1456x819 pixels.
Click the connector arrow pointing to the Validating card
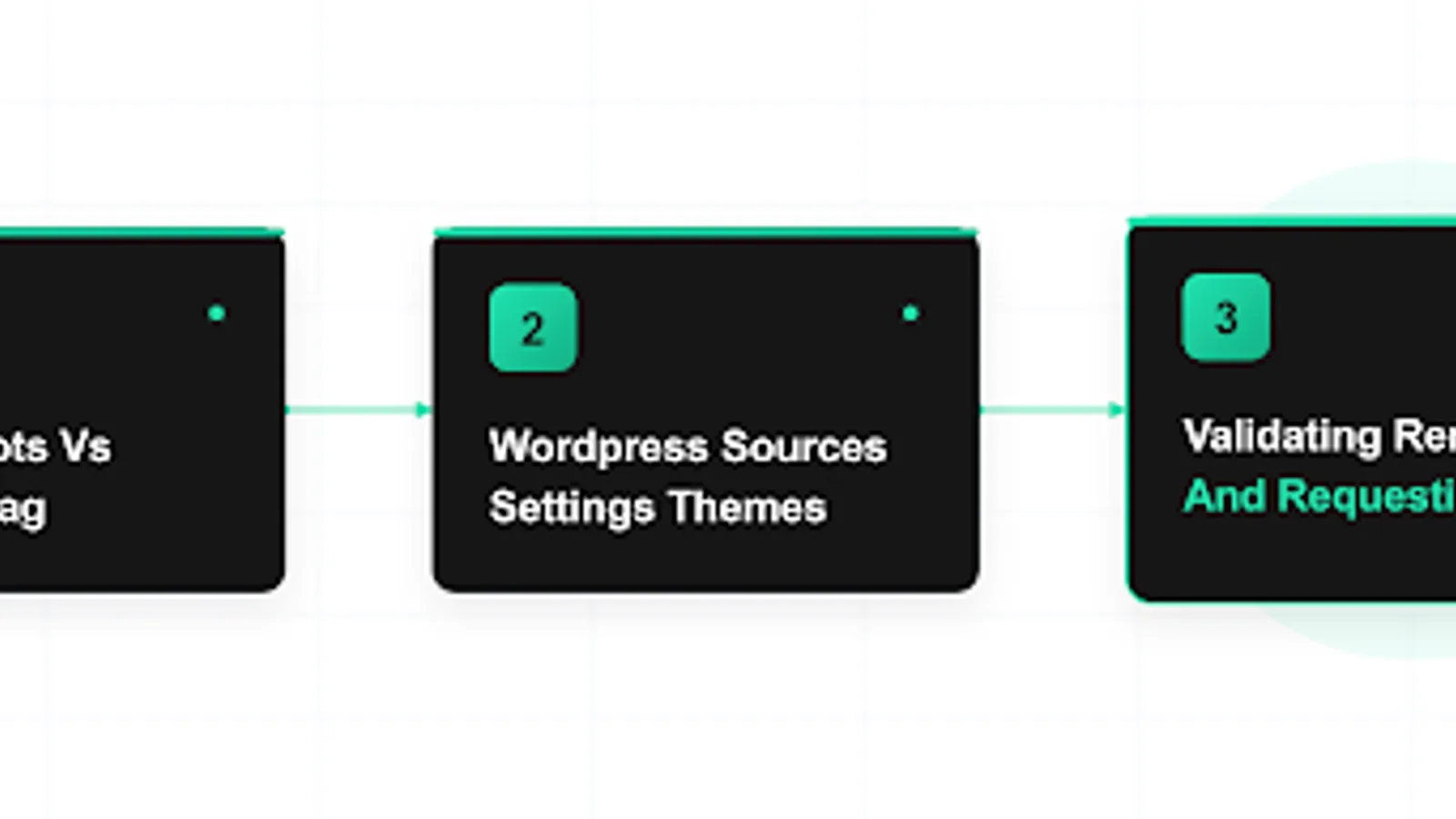coord(1053,409)
